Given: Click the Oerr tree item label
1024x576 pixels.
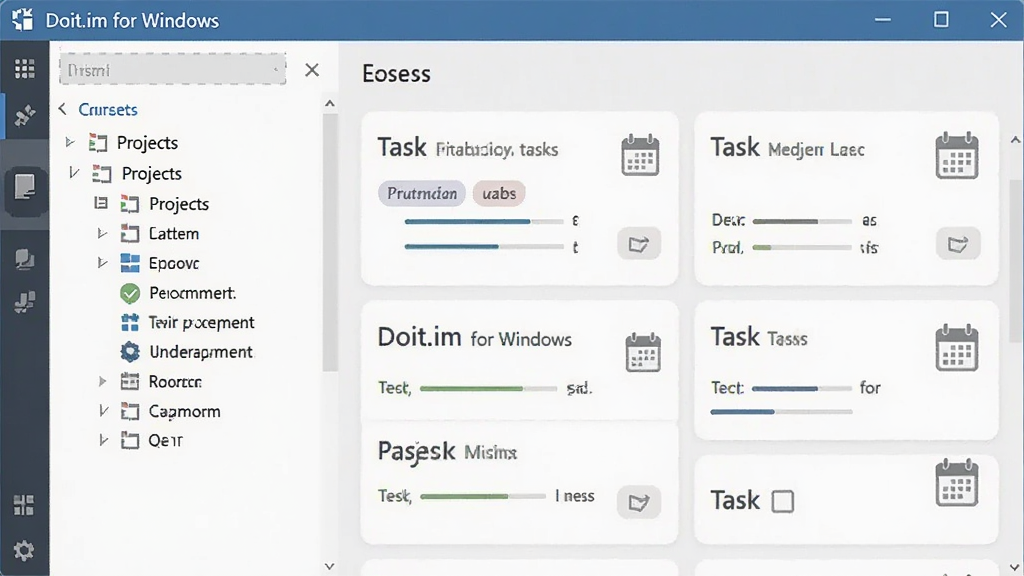Looking at the screenshot, I should (x=165, y=441).
